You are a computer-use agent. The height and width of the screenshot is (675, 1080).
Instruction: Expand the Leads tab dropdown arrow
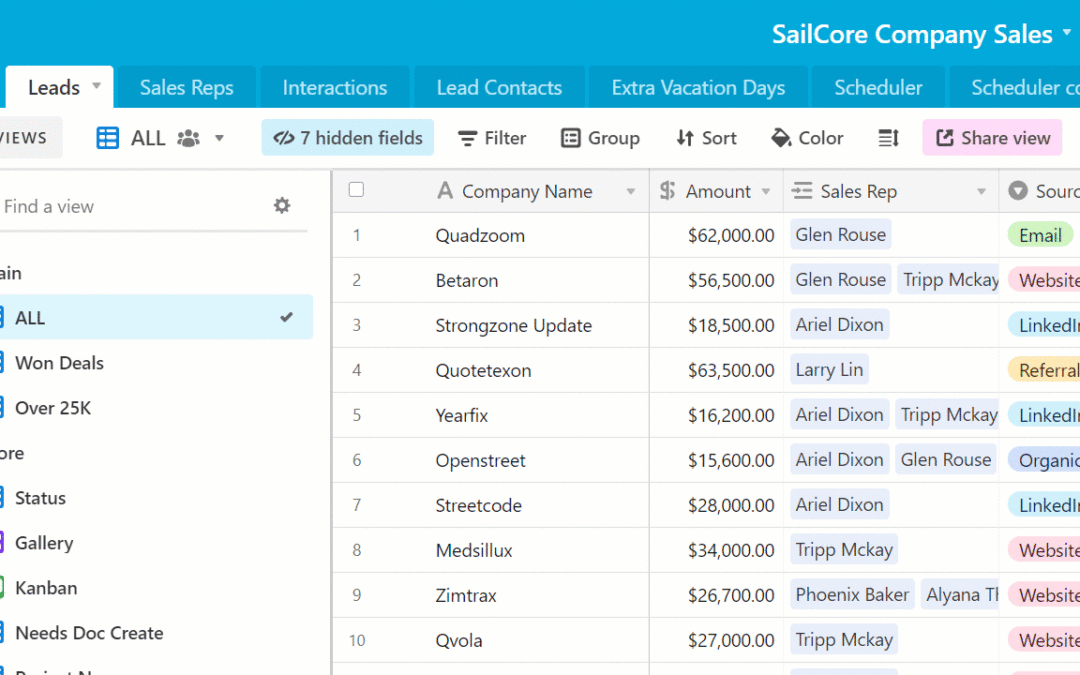point(96,87)
